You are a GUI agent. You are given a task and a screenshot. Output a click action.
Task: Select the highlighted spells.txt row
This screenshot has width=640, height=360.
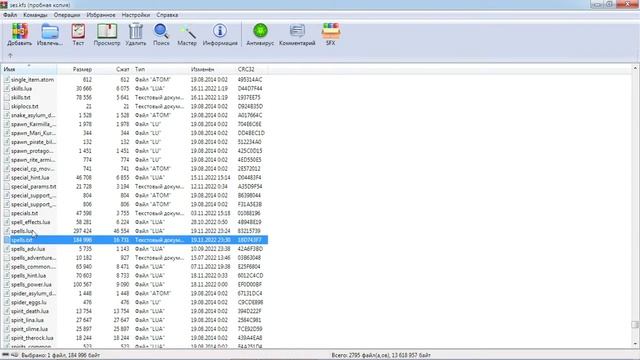pyautogui.click(x=135, y=240)
